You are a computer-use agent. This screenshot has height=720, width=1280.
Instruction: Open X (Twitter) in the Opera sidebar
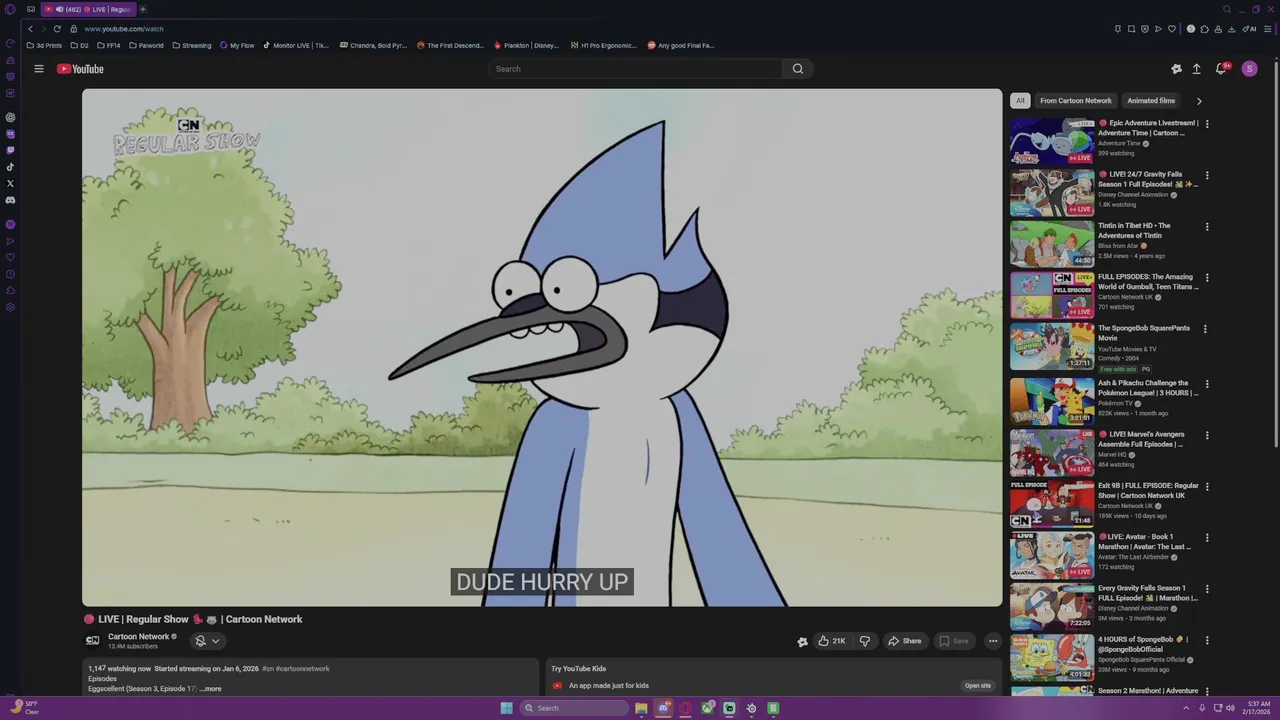tap(10, 183)
